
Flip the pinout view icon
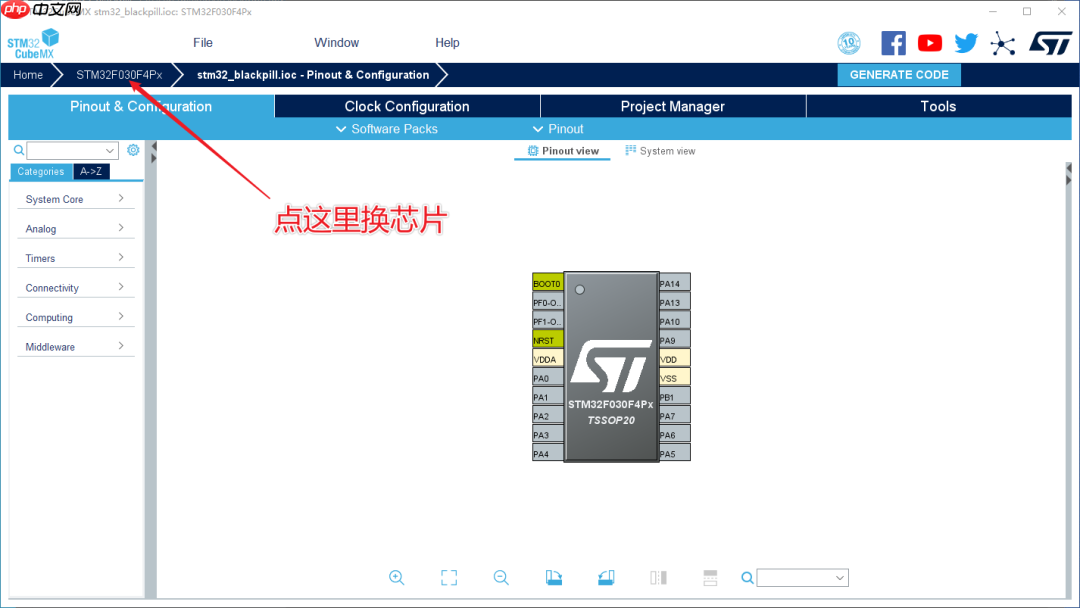(x=658, y=577)
